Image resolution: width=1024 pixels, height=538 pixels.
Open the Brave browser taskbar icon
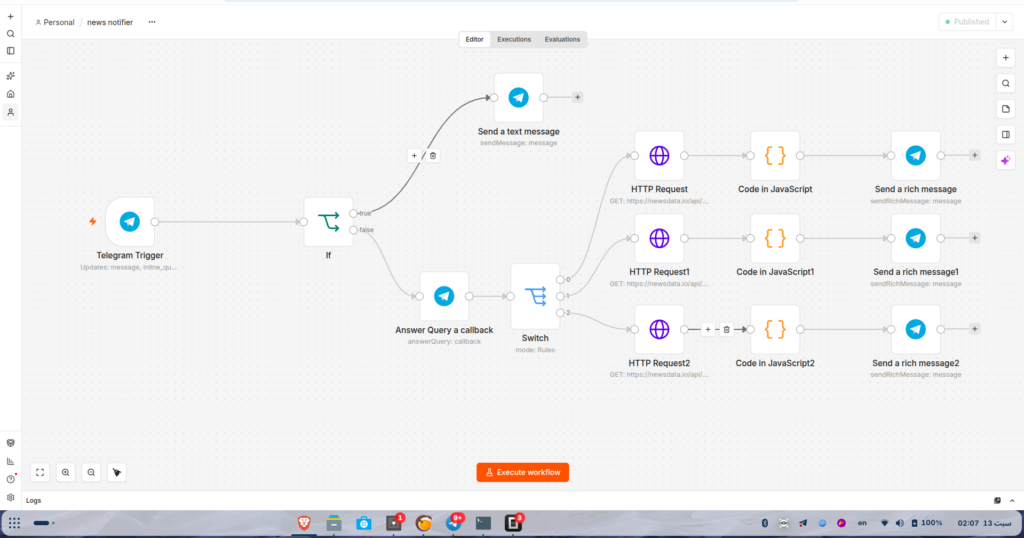coord(304,523)
